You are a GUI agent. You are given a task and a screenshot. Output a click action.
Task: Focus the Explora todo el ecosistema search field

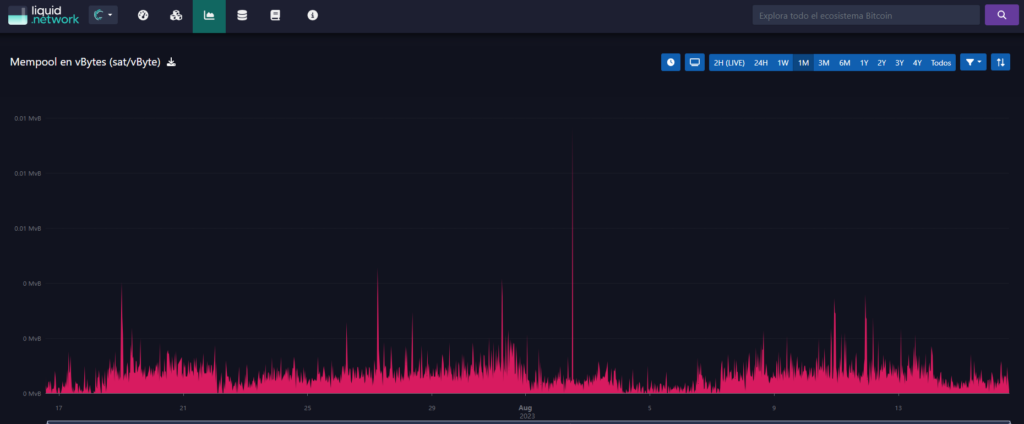(x=866, y=15)
